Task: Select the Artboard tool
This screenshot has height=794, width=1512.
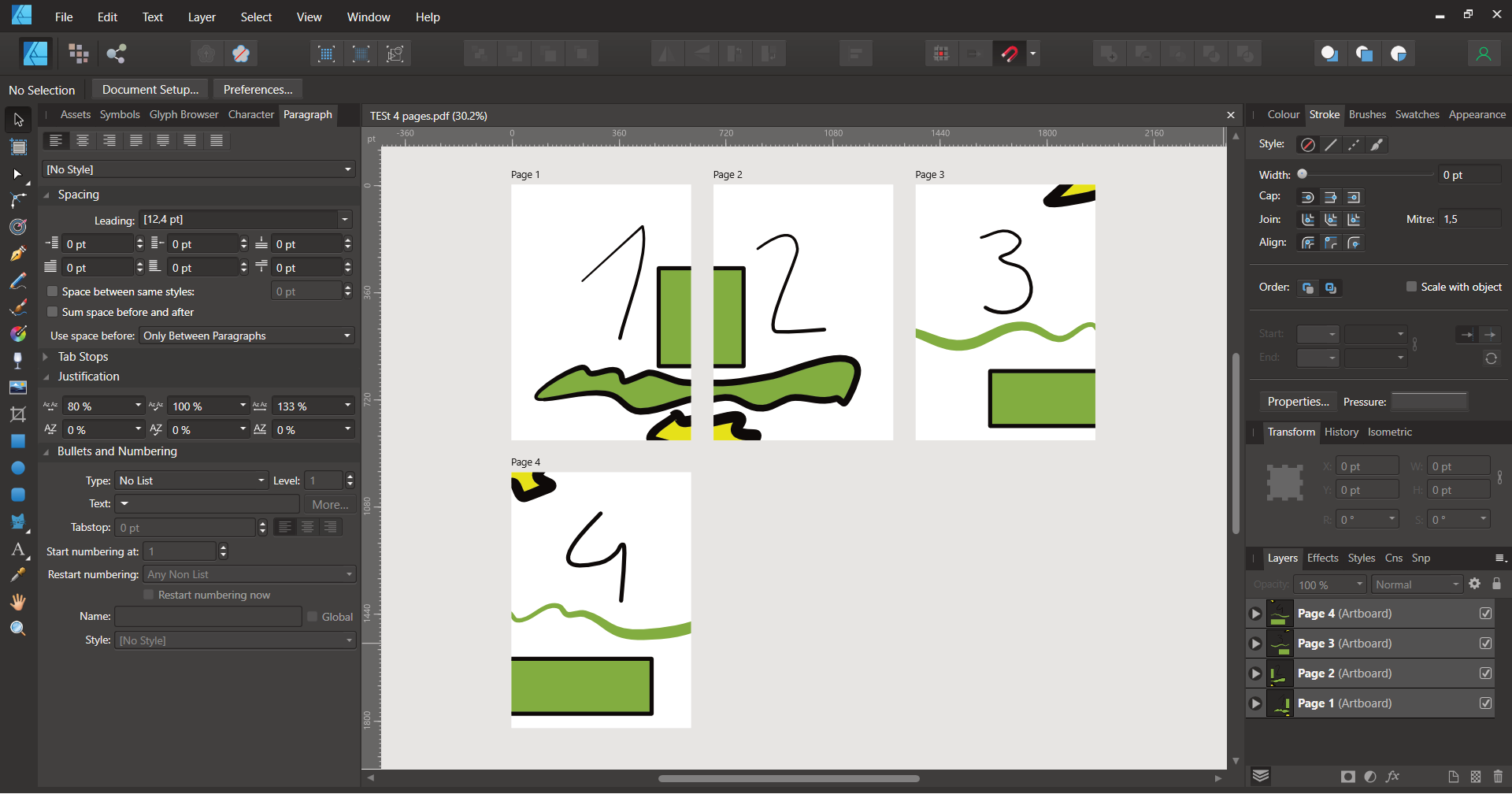Action: click(18, 147)
